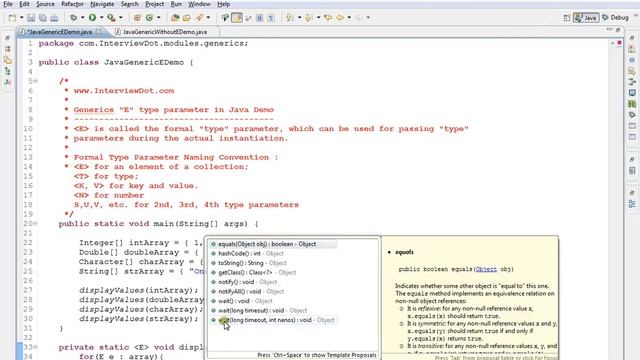Viewport: 640px width, 360px height.
Task: Open the New wizard dropdown arrow
Action: [21, 18]
